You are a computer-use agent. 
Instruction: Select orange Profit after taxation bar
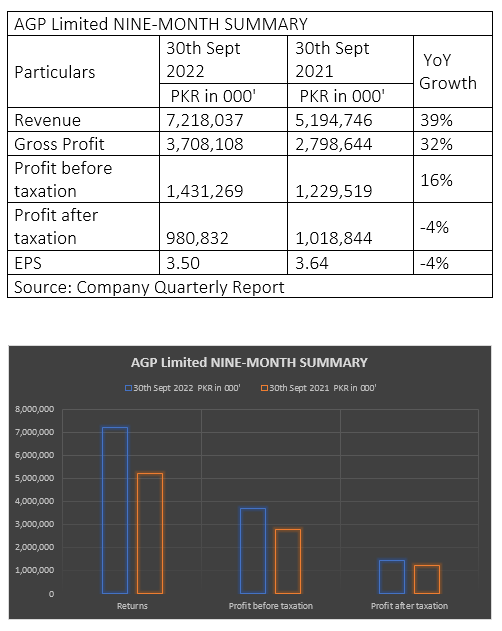click(x=427, y=579)
